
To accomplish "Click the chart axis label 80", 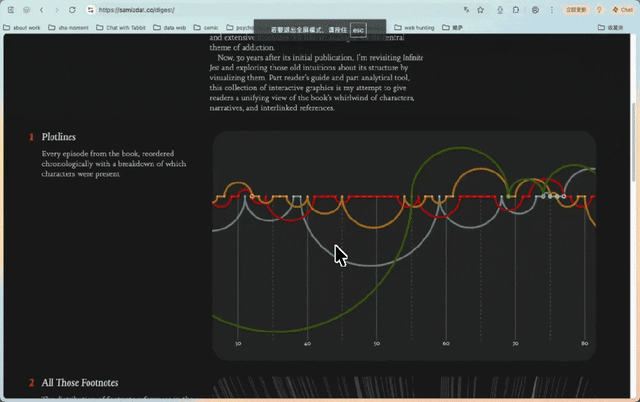I will coord(584,344).
